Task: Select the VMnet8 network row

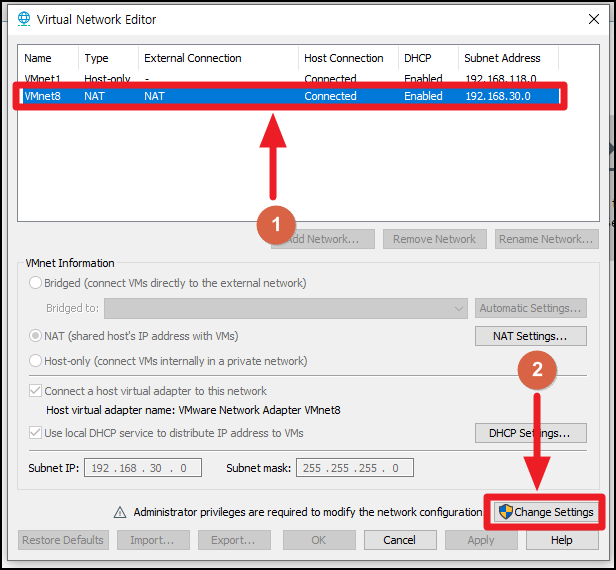Action: [x=290, y=96]
